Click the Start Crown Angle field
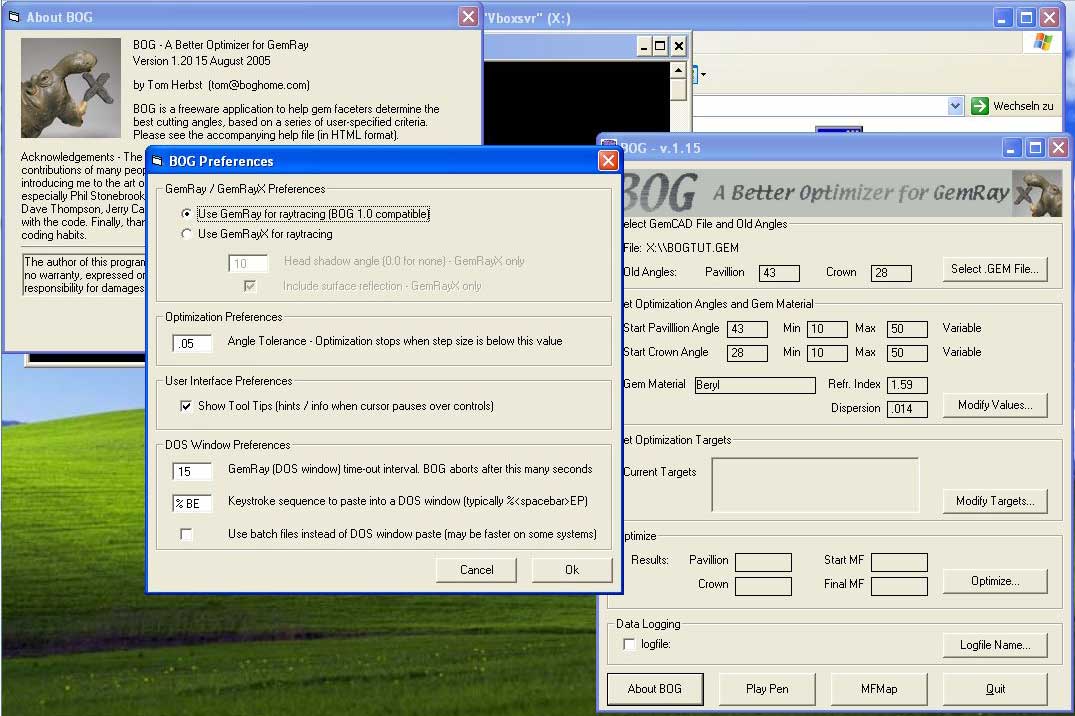 747,353
